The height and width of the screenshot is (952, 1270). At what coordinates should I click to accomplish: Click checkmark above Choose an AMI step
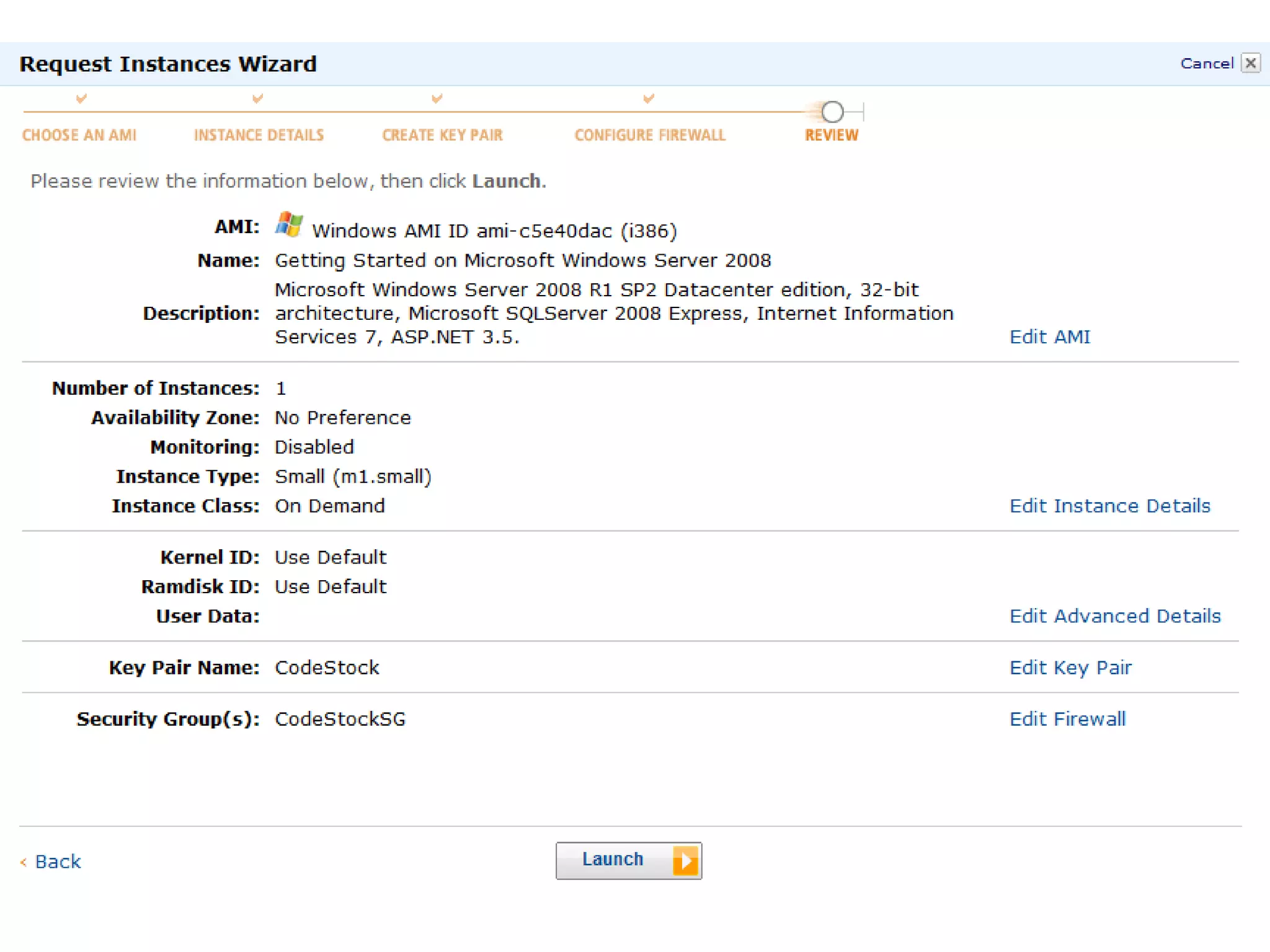tap(81, 99)
